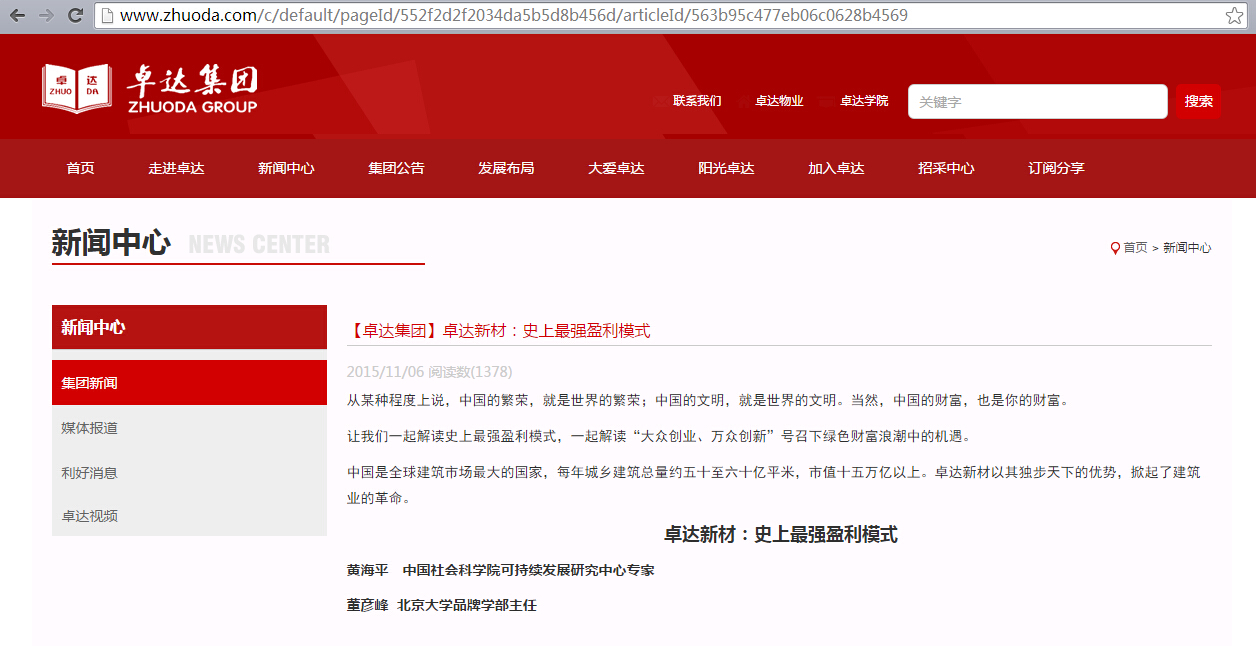Viewport: 1256px width, 646px height.
Task: Click the centered heading 卓达新材：史上最强盈利模式
Action: [780, 535]
